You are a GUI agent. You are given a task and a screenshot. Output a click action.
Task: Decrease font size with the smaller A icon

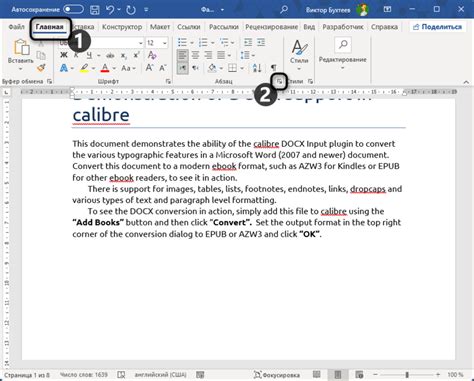163,68
